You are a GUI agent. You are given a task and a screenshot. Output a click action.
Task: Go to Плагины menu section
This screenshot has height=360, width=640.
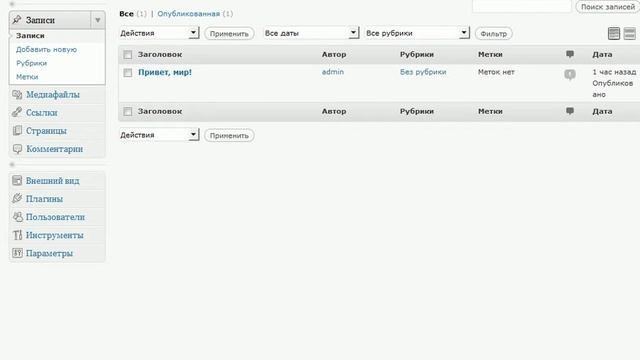(44, 199)
